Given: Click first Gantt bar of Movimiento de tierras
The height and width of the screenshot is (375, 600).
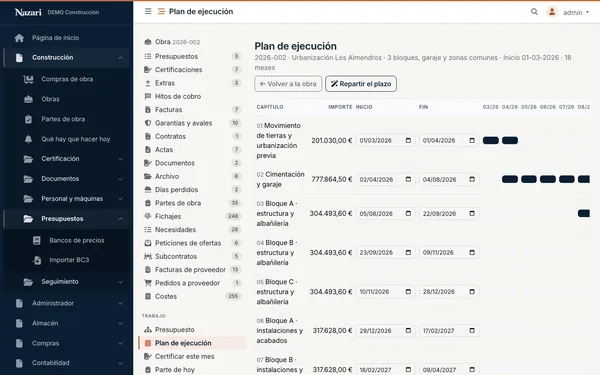Looking at the screenshot, I should click(x=491, y=140).
